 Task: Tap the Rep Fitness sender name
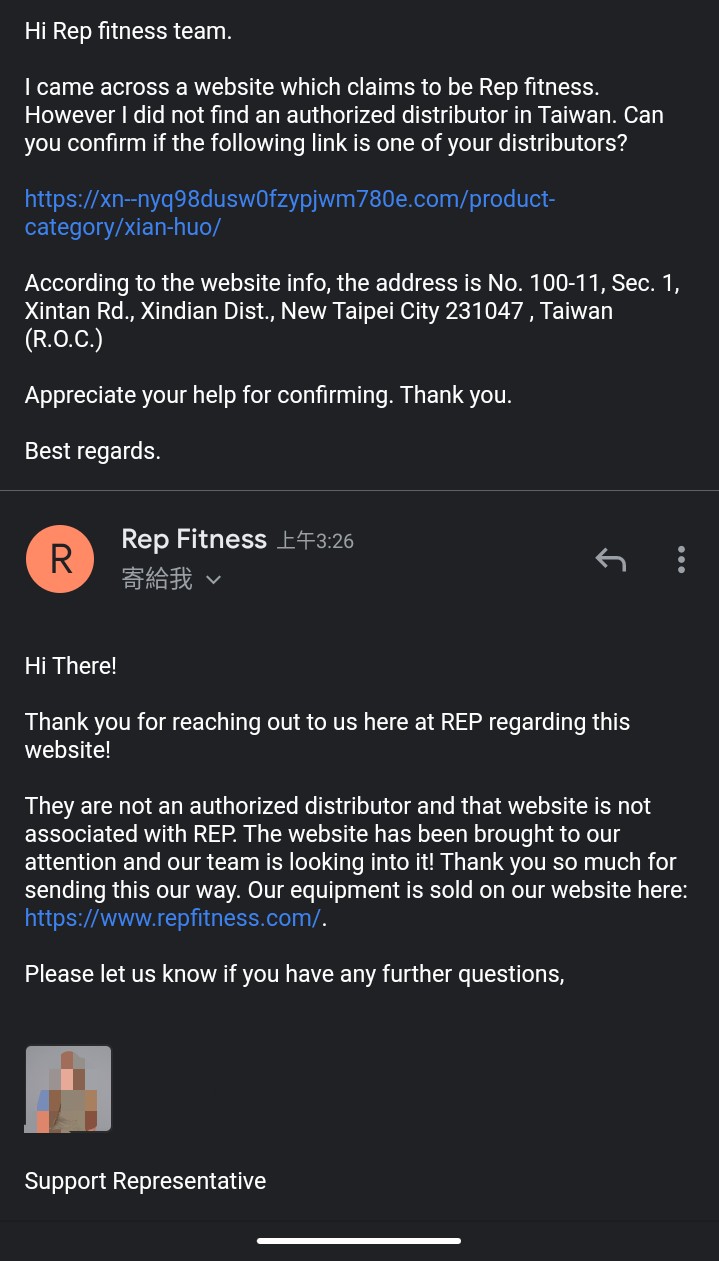(194, 539)
